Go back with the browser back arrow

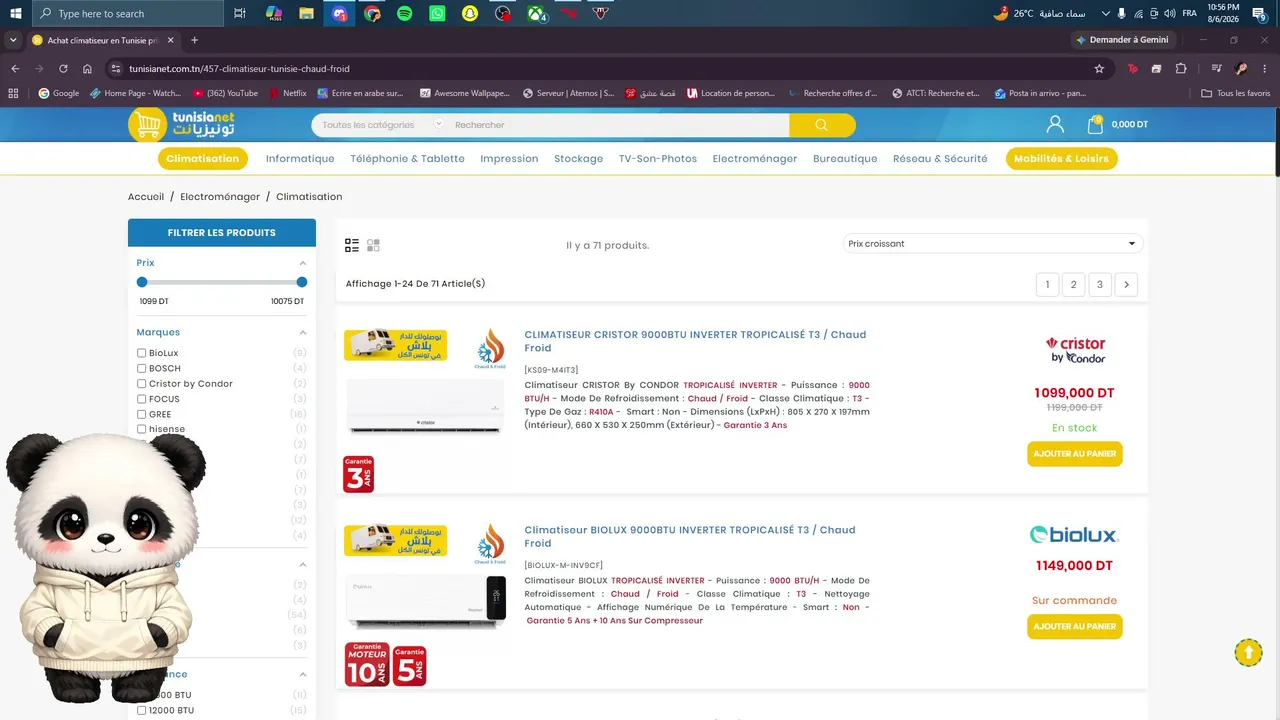[15, 69]
